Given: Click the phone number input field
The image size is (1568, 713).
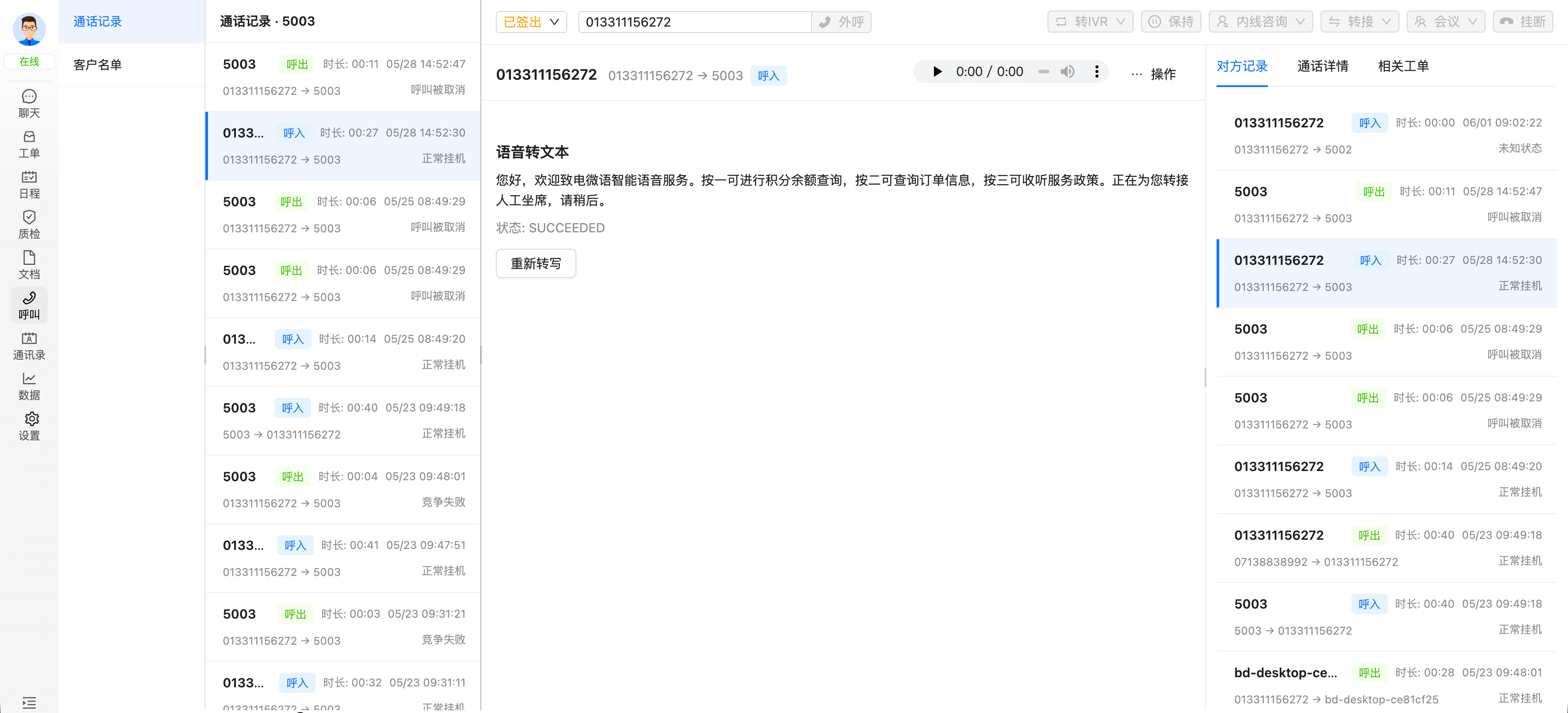Looking at the screenshot, I should pyautogui.click(x=695, y=22).
